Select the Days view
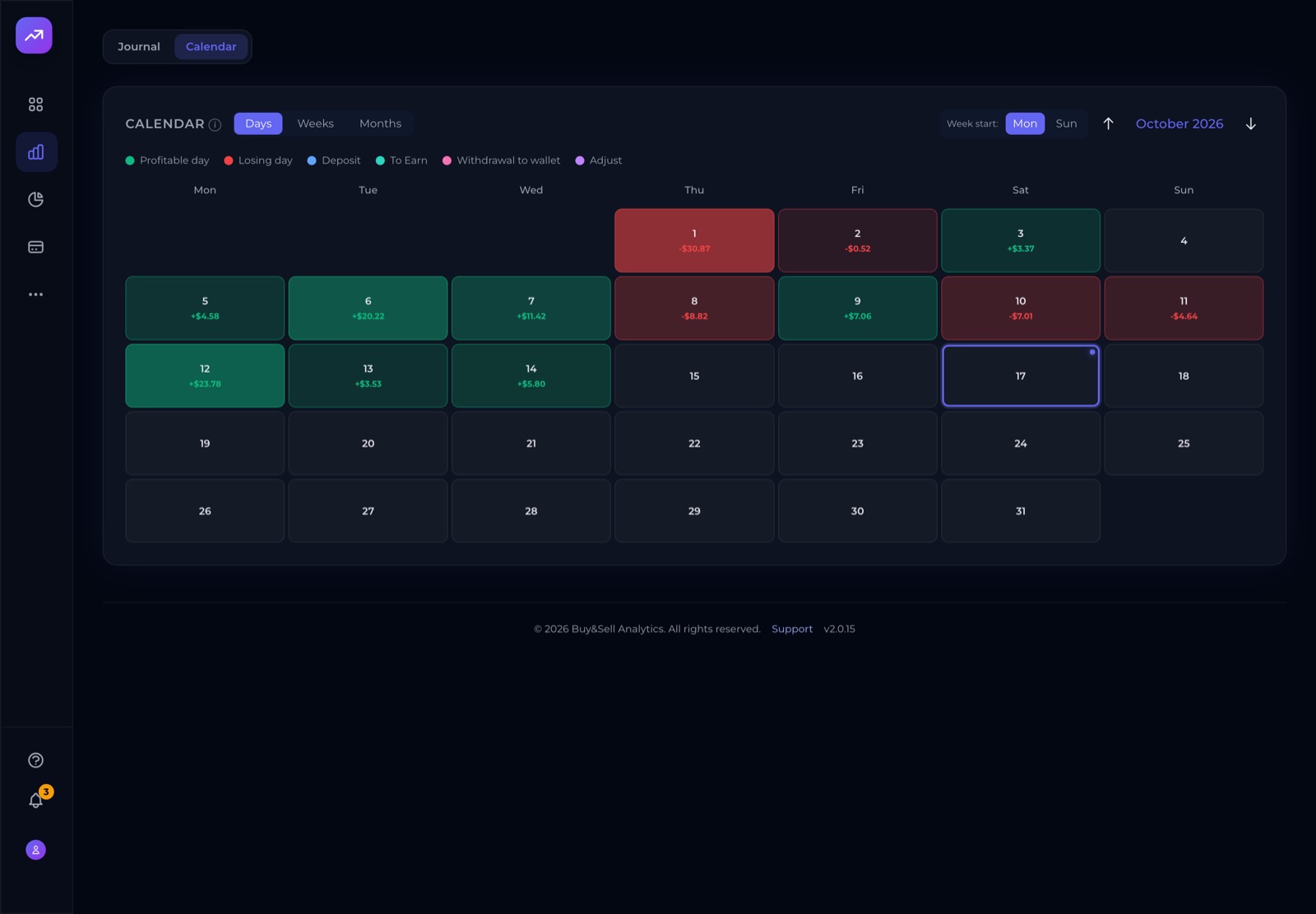 (258, 123)
